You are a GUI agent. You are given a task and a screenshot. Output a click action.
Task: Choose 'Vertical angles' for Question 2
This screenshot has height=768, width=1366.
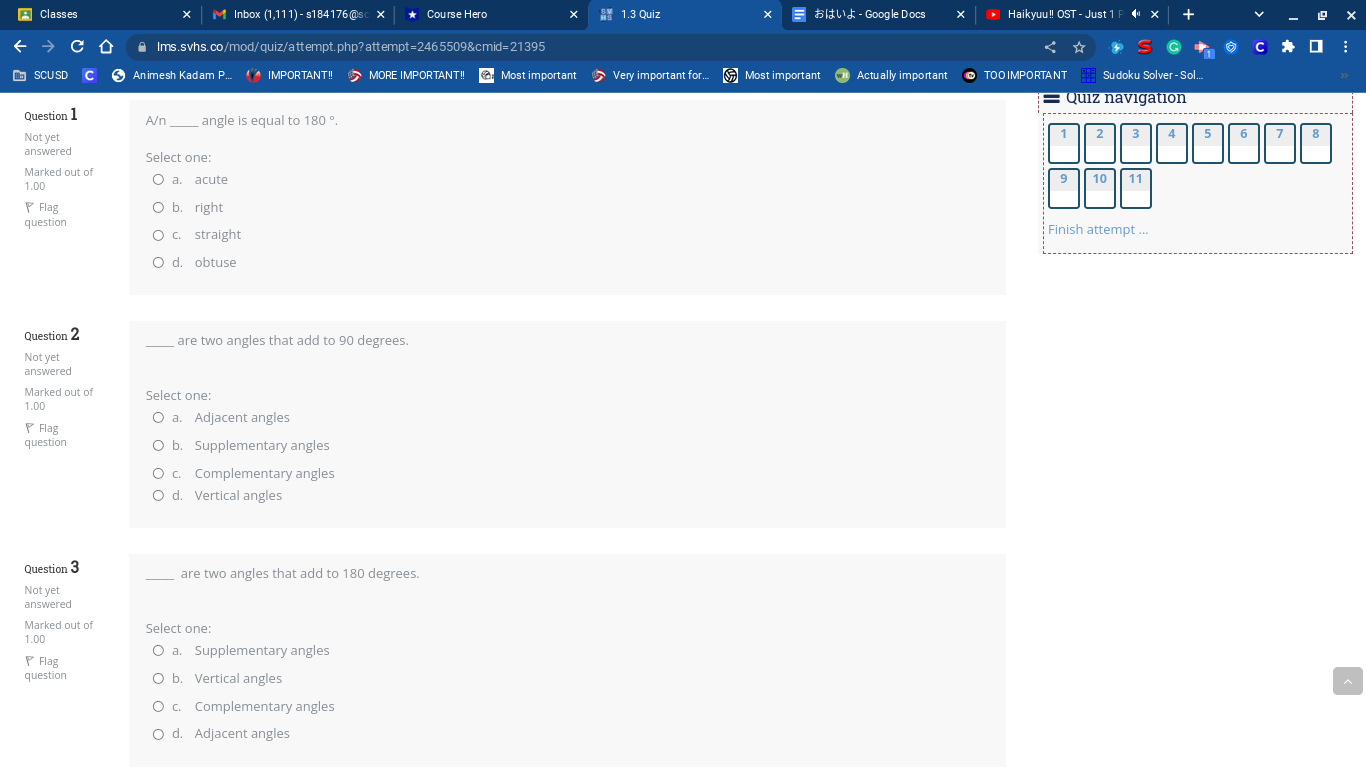click(x=158, y=495)
